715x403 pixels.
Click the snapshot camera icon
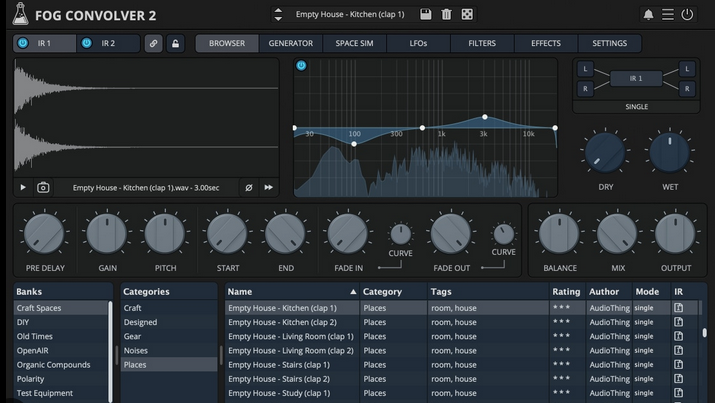tap(43, 187)
